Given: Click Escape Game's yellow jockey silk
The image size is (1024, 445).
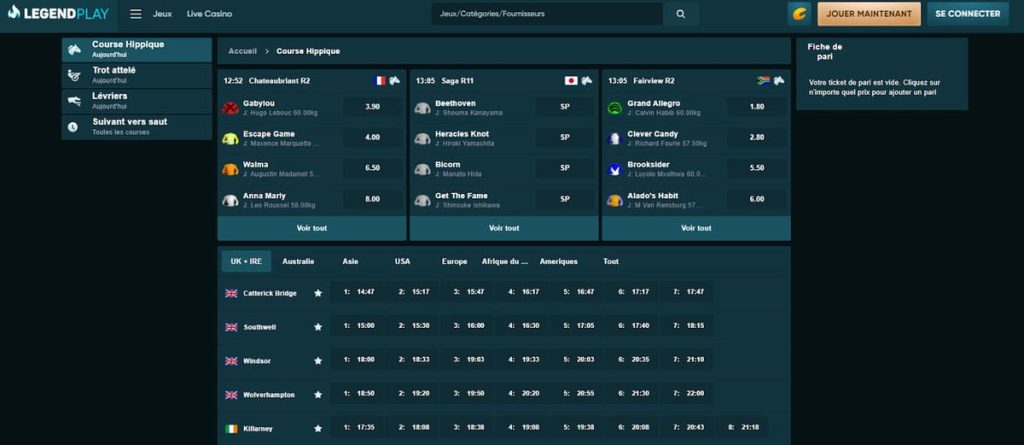Looking at the screenshot, I should (230, 139).
